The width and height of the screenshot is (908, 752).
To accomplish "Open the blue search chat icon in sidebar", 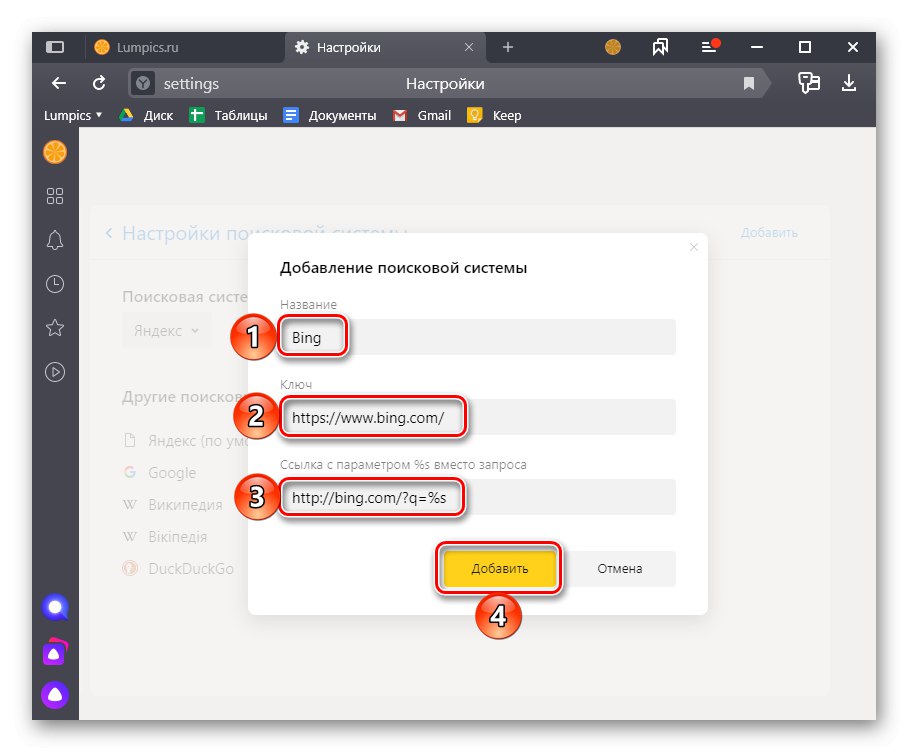I will pyautogui.click(x=55, y=607).
